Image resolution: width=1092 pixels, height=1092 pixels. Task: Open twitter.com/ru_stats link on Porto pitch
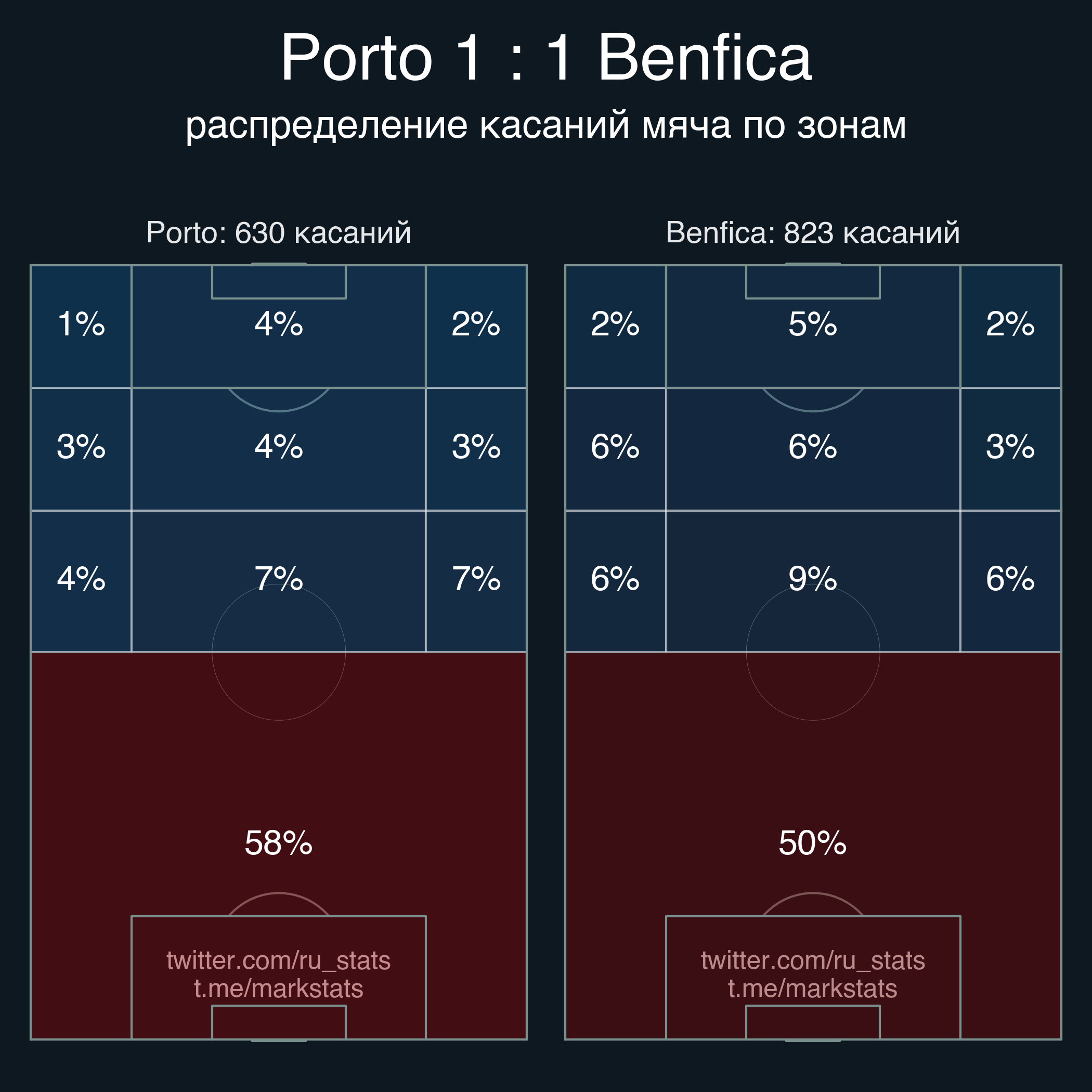(279, 960)
